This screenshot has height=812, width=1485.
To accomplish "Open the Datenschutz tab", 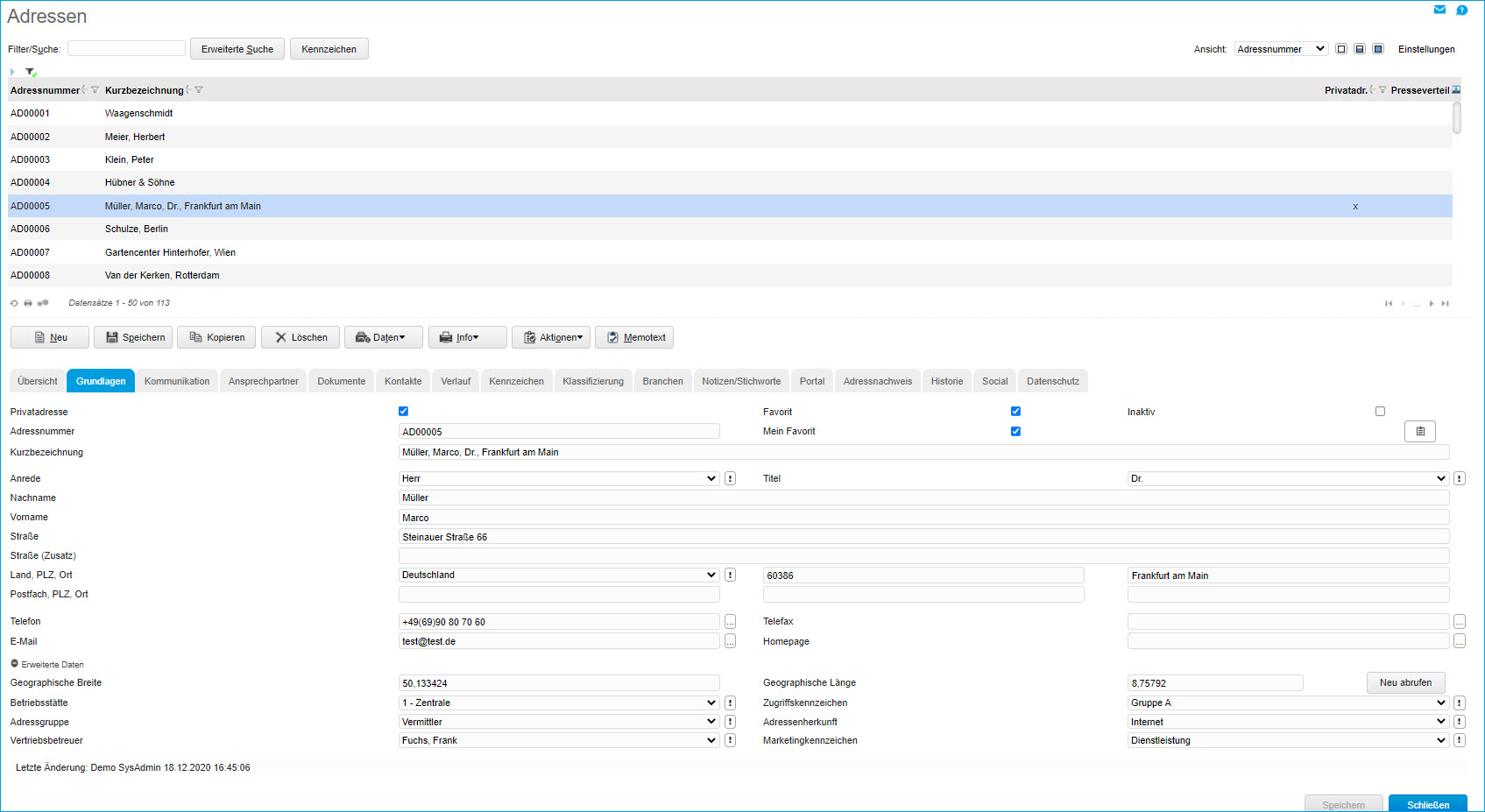I will 1052,381.
